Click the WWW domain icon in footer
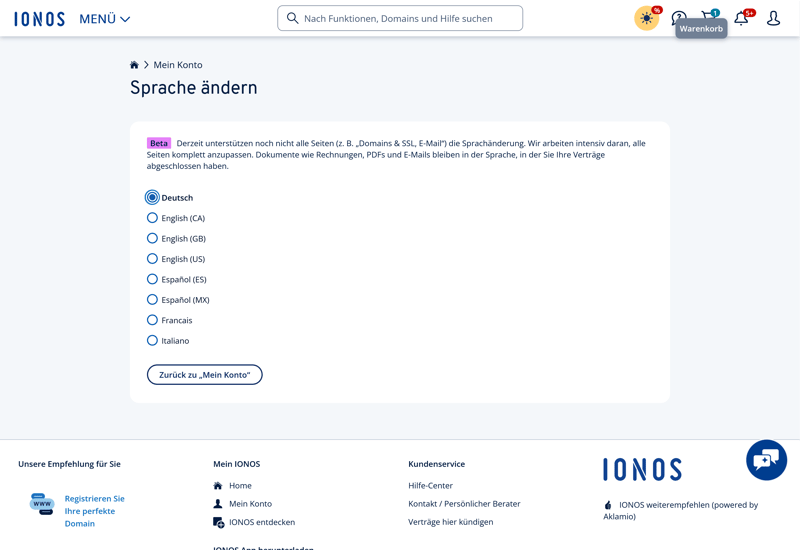Screen dimensions: 800x550 tap(41, 503)
